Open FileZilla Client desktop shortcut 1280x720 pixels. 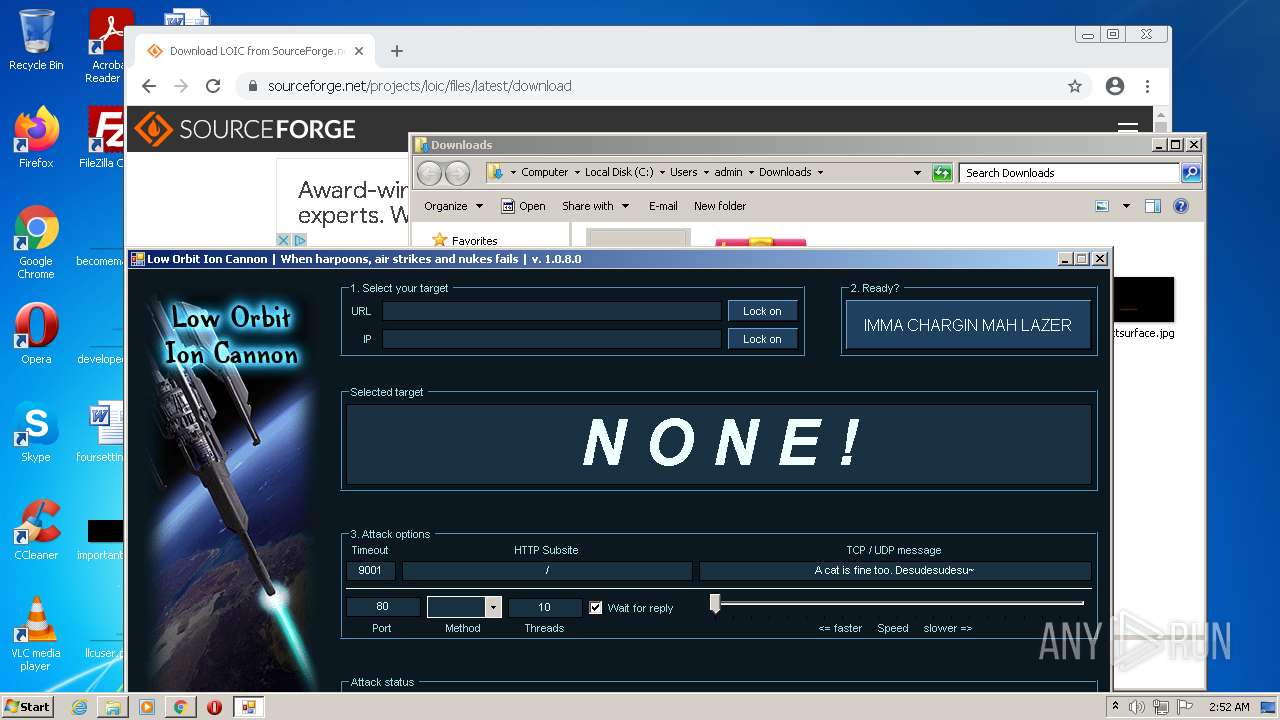pyautogui.click(x=104, y=138)
